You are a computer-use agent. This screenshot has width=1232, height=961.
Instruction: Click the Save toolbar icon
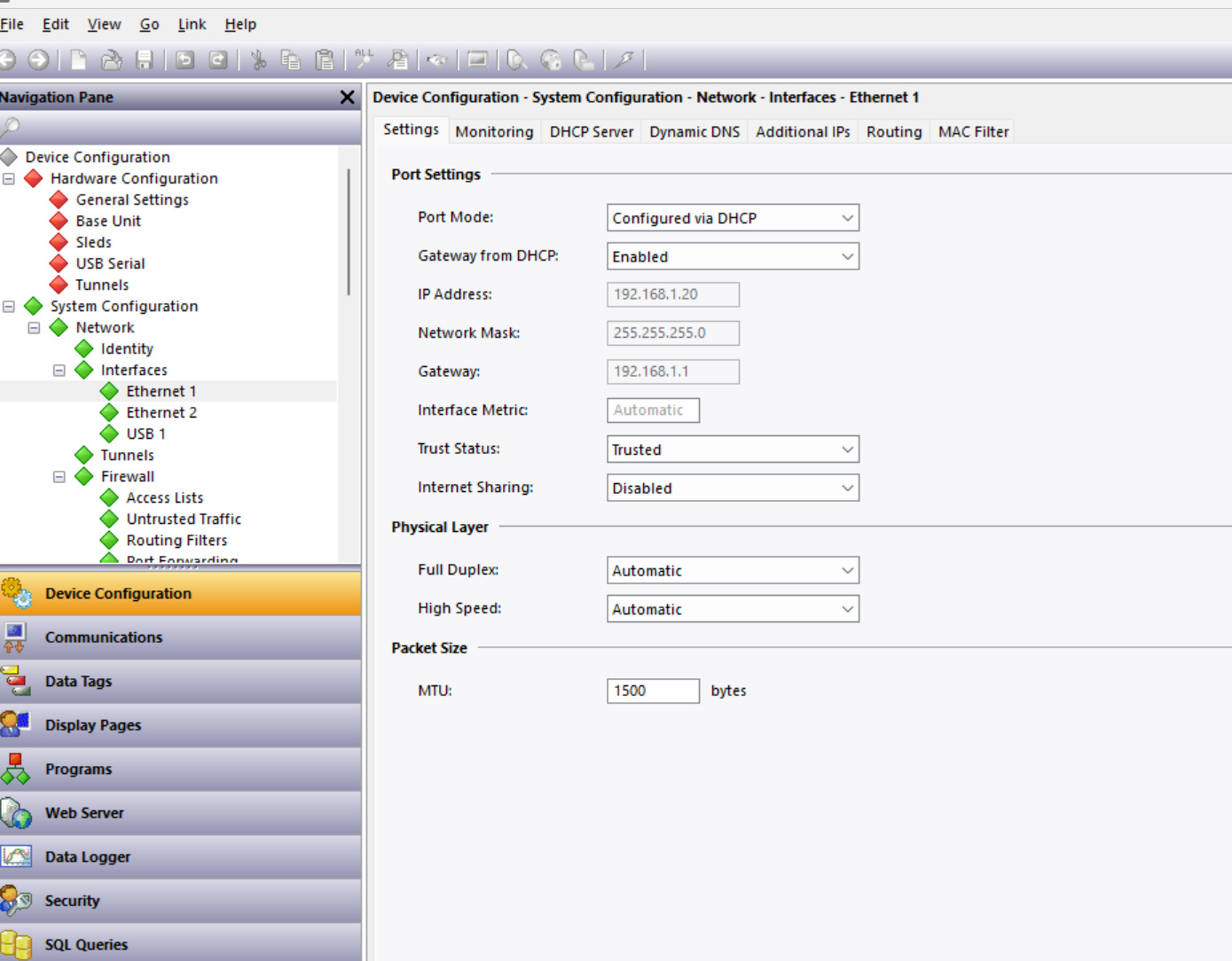point(145,60)
